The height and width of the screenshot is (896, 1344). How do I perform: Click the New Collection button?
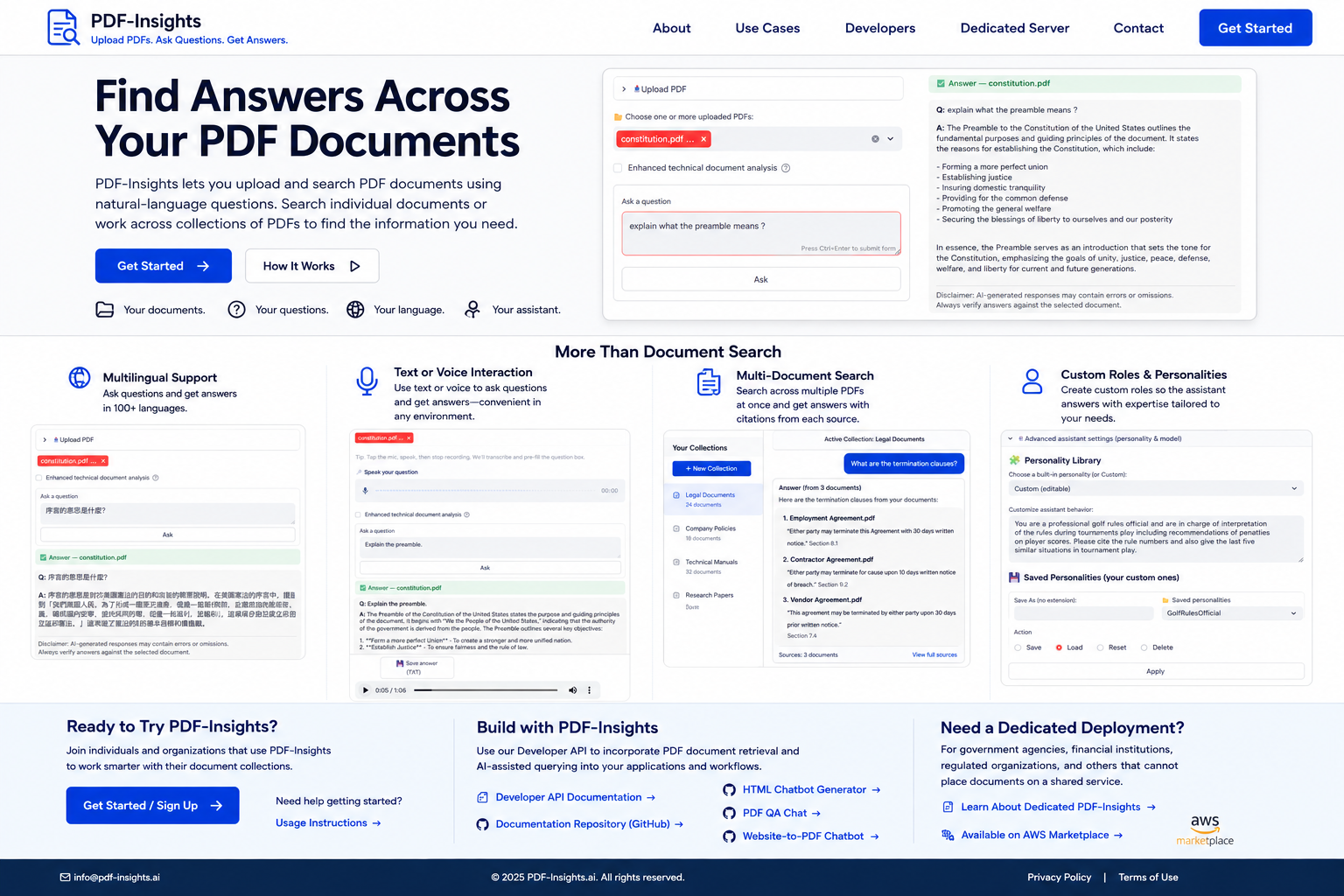click(x=711, y=469)
